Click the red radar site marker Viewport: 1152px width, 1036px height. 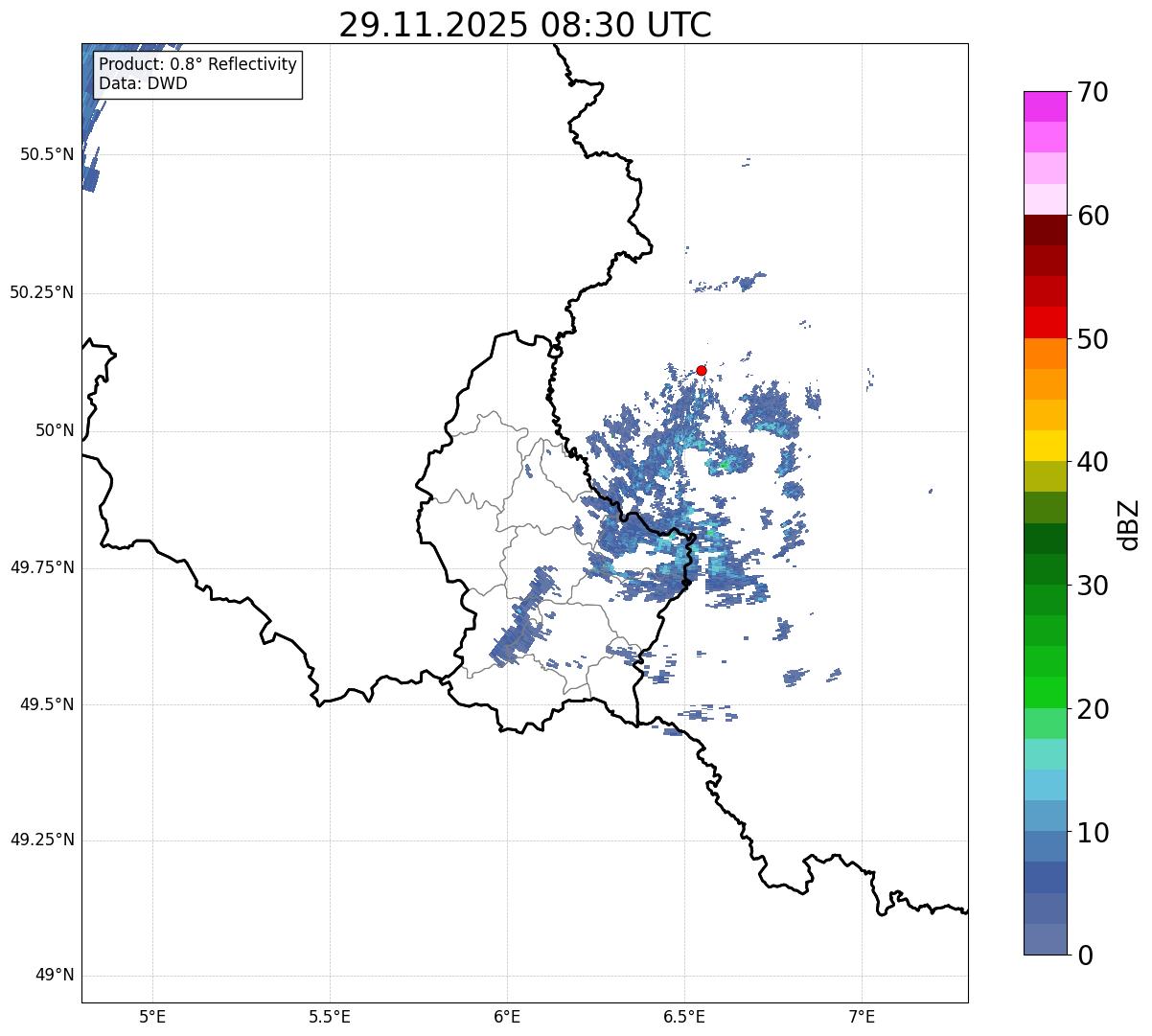click(702, 370)
